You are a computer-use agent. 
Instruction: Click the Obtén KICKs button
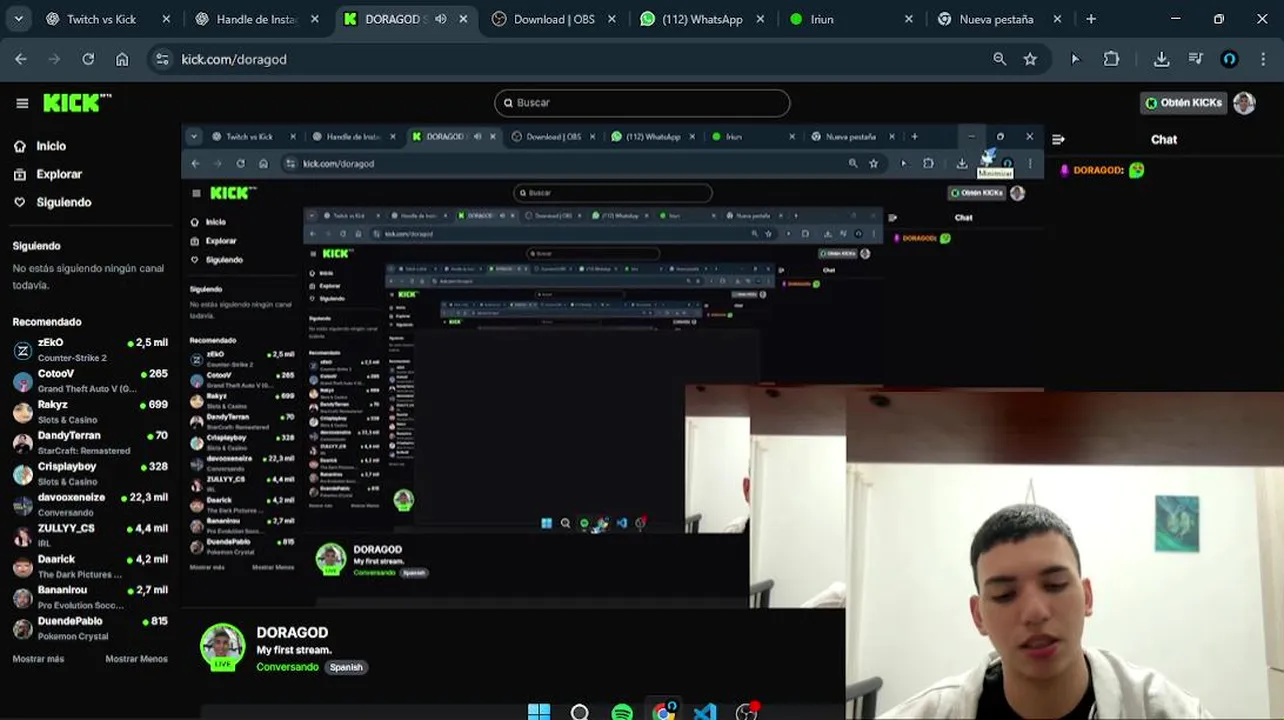pos(1184,103)
